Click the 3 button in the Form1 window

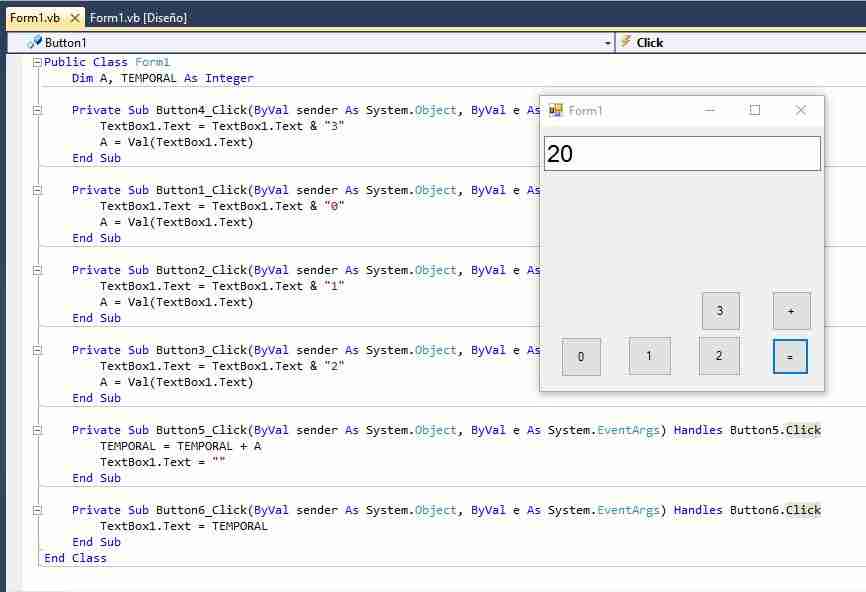click(720, 311)
